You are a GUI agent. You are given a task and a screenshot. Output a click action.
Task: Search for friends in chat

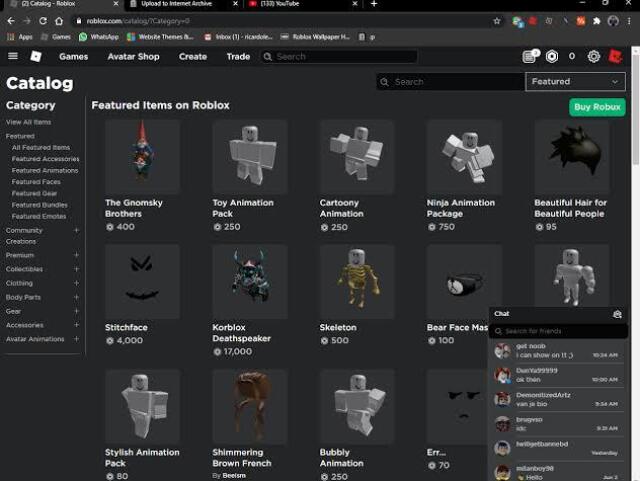coord(558,331)
